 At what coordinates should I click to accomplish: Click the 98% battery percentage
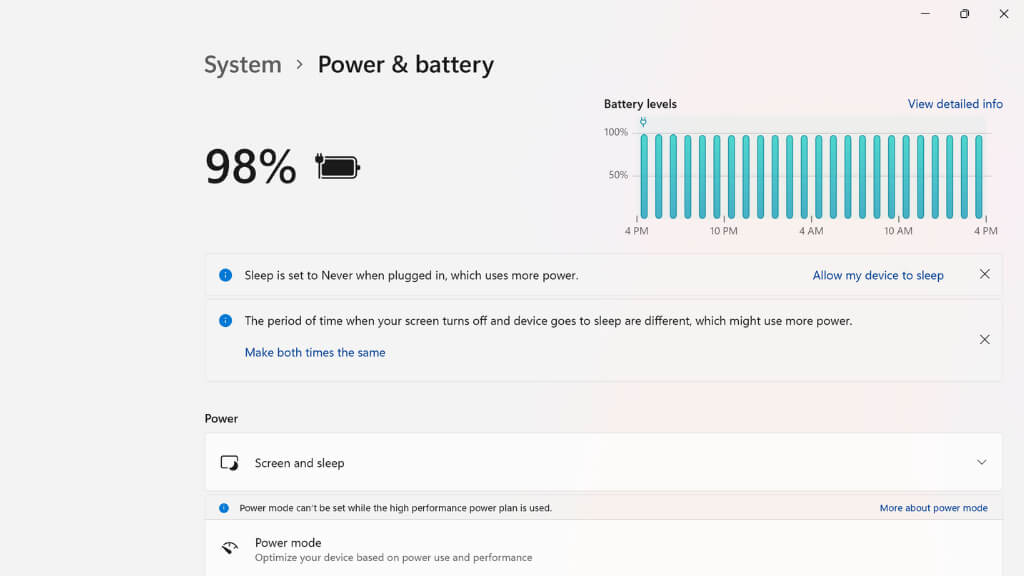click(x=251, y=167)
